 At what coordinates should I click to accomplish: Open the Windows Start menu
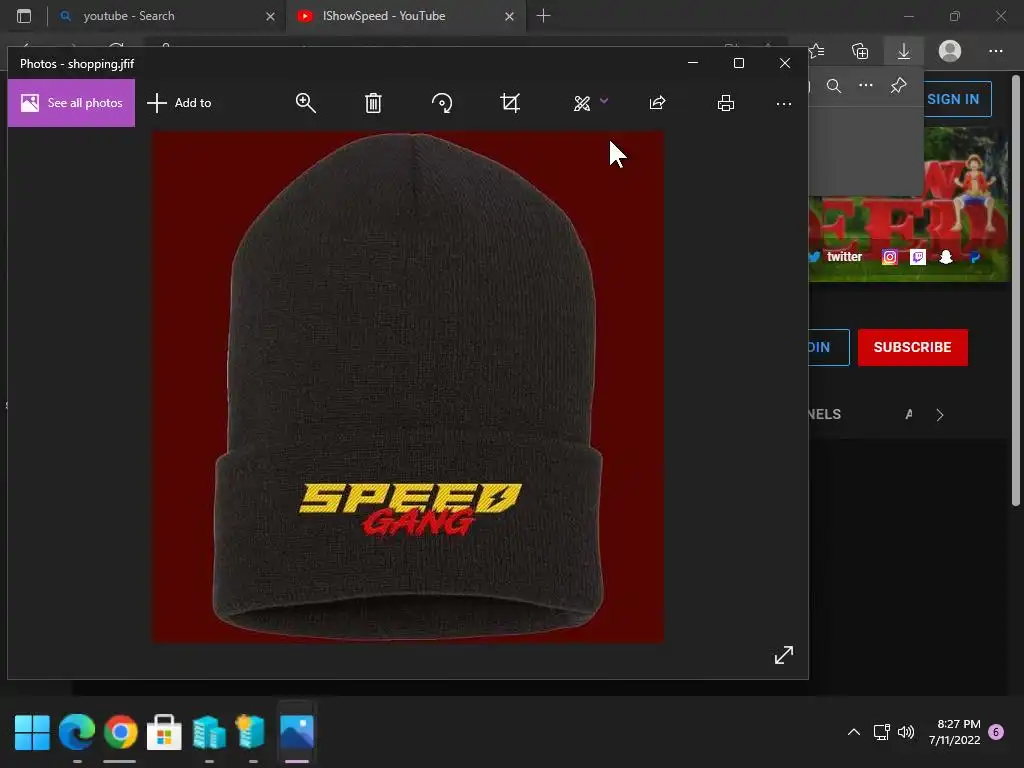(x=32, y=732)
